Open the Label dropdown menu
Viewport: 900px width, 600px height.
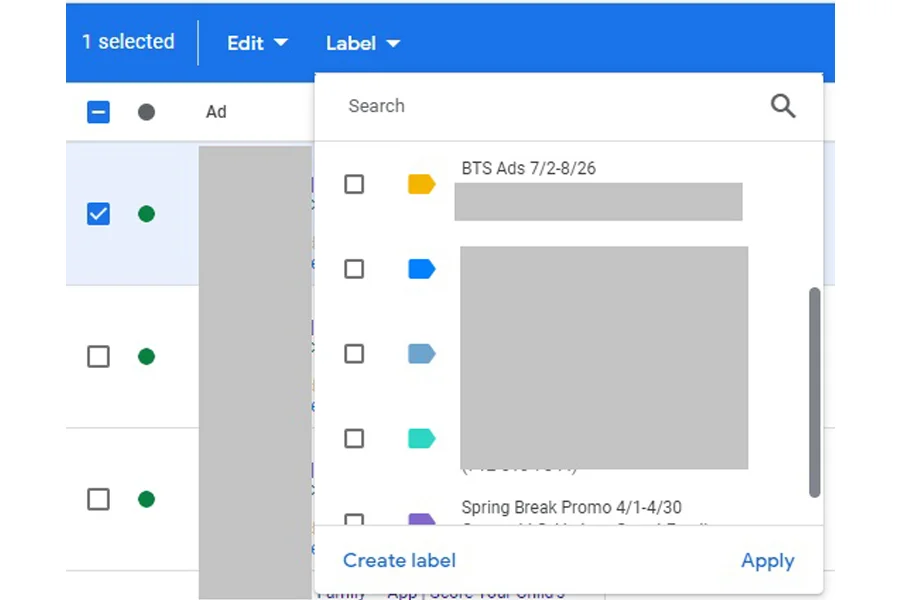pyautogui.click(x=363, y=43)
